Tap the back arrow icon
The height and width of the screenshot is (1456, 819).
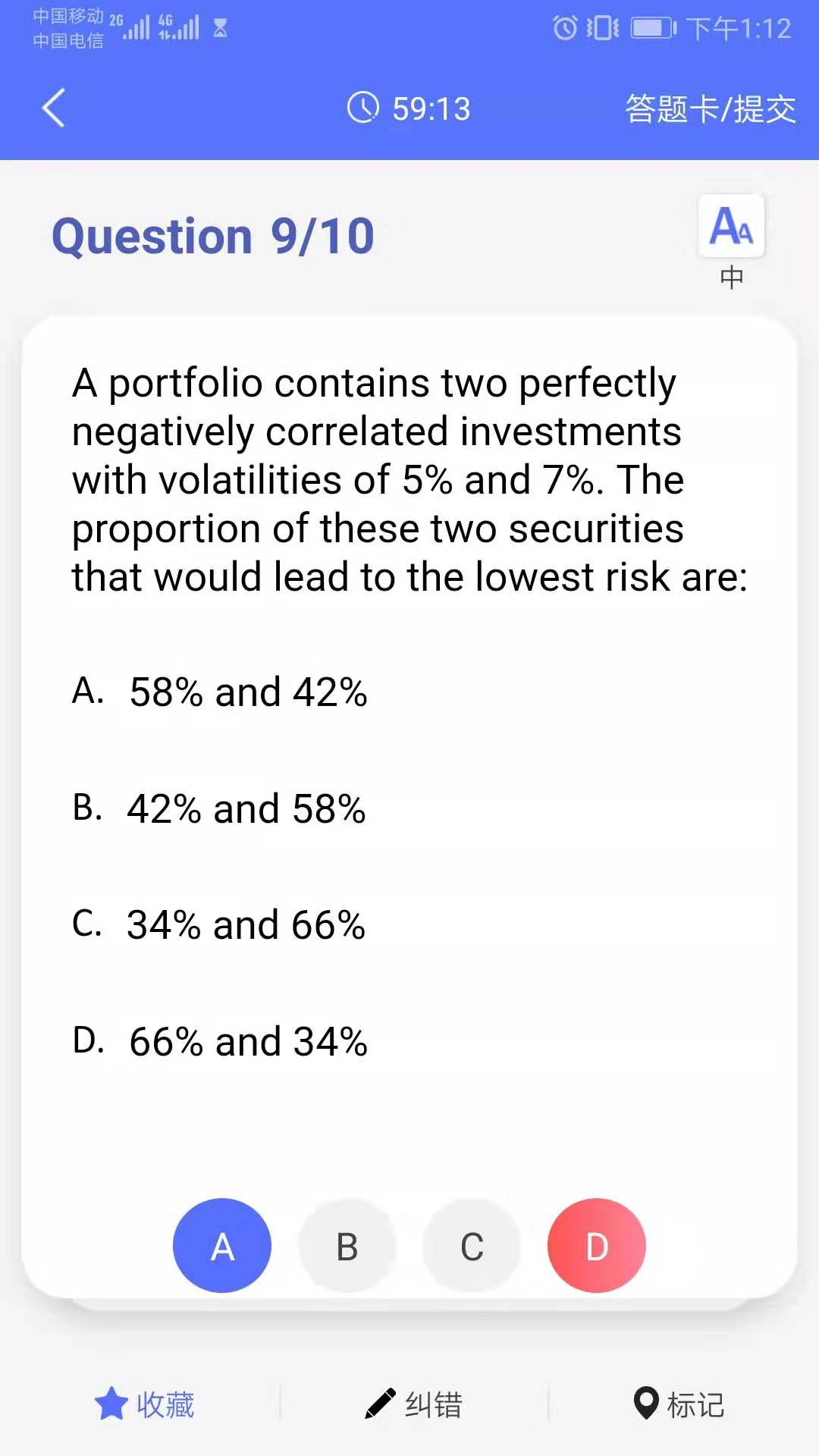[54, 108]
